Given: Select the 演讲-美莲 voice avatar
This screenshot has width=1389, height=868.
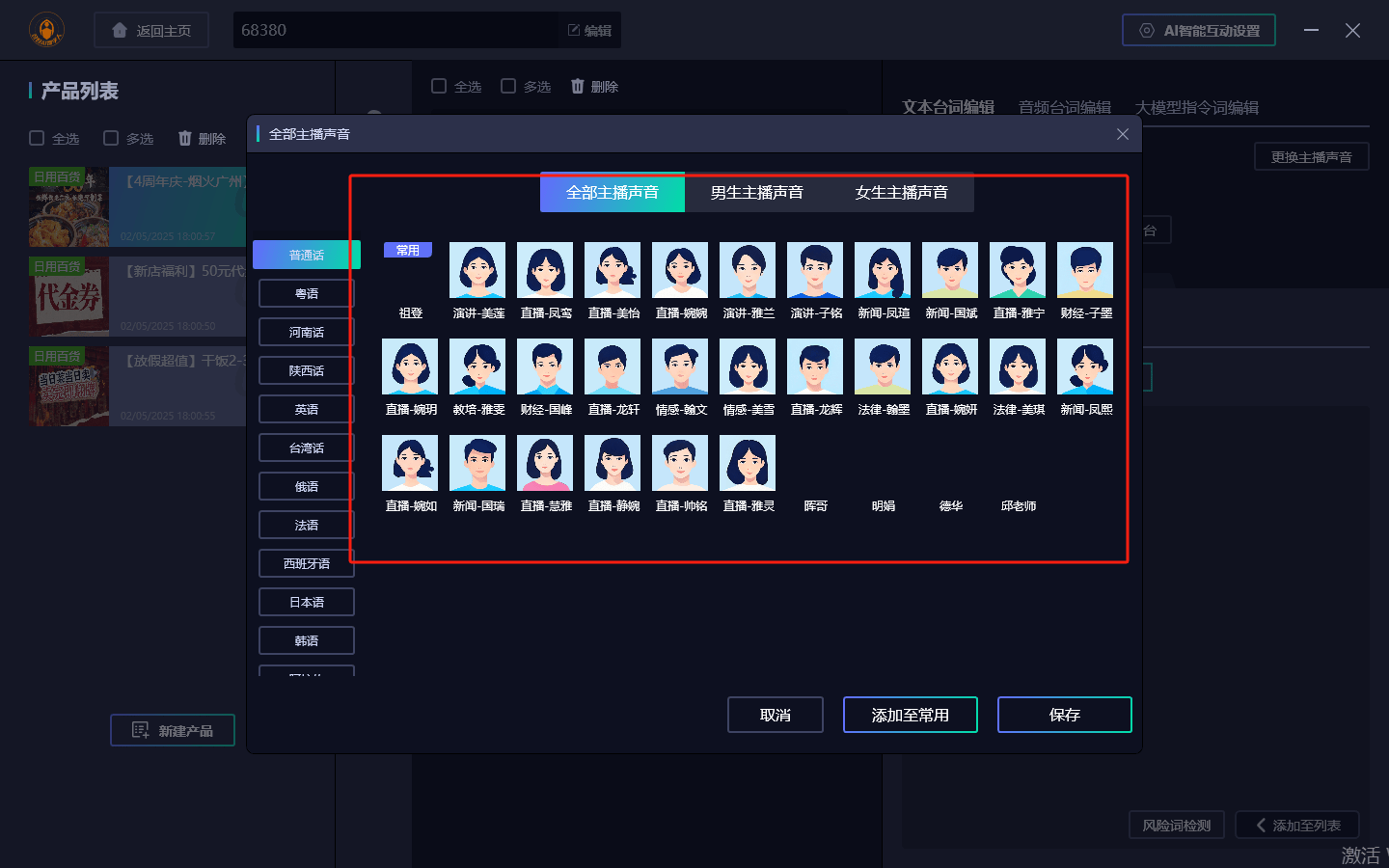Looking at the screenshot, I should pos(477,270).
